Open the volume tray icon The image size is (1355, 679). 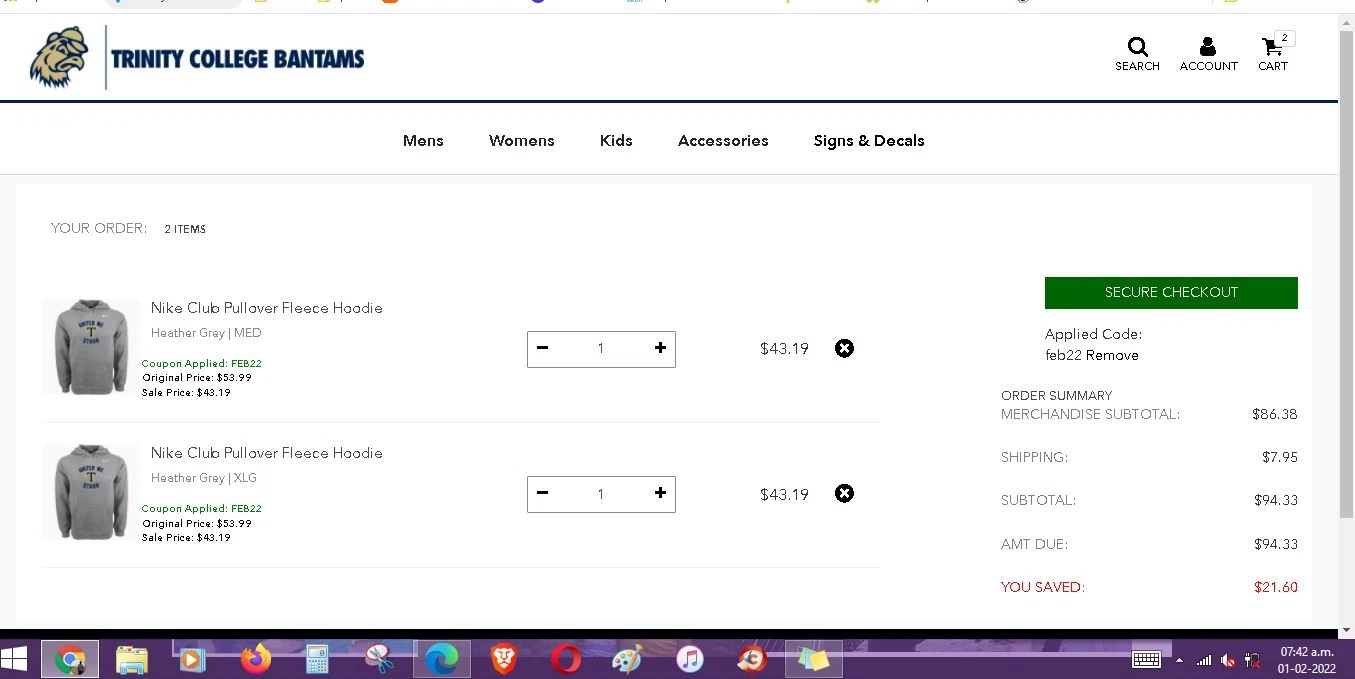click(x=1228, y=660)
